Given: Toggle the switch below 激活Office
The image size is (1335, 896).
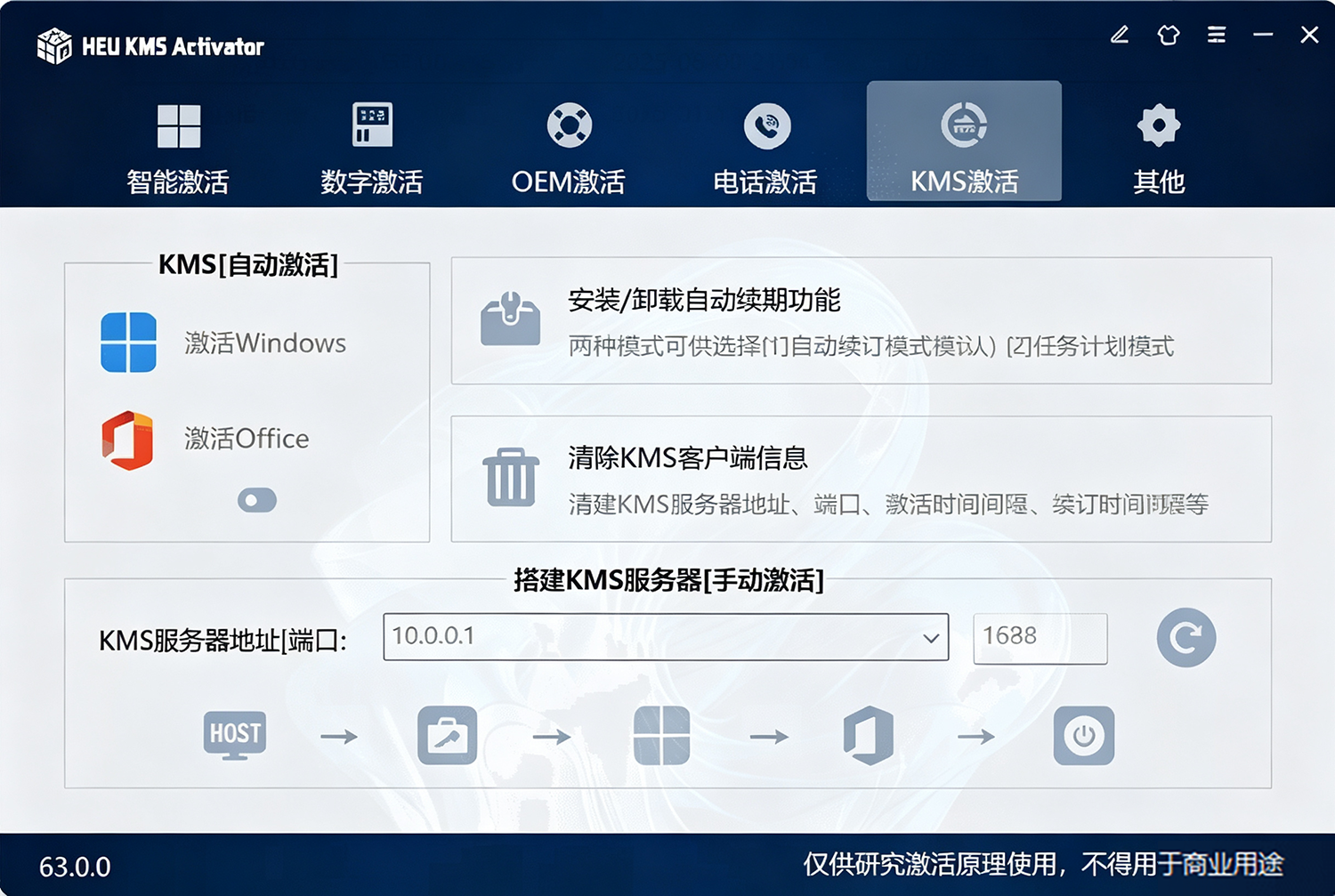Looking at the screenshot, I should pyautogui.click(x=257, y=500).
